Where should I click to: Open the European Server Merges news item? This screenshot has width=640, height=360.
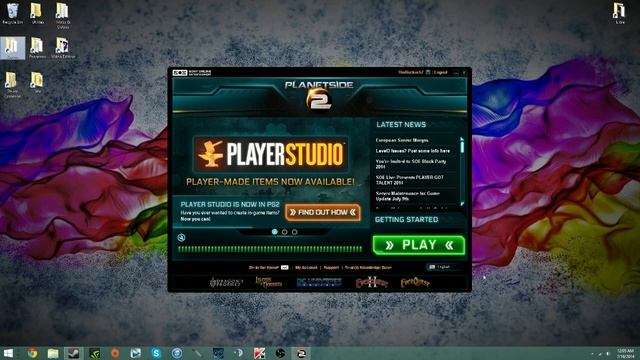(402, 140)
